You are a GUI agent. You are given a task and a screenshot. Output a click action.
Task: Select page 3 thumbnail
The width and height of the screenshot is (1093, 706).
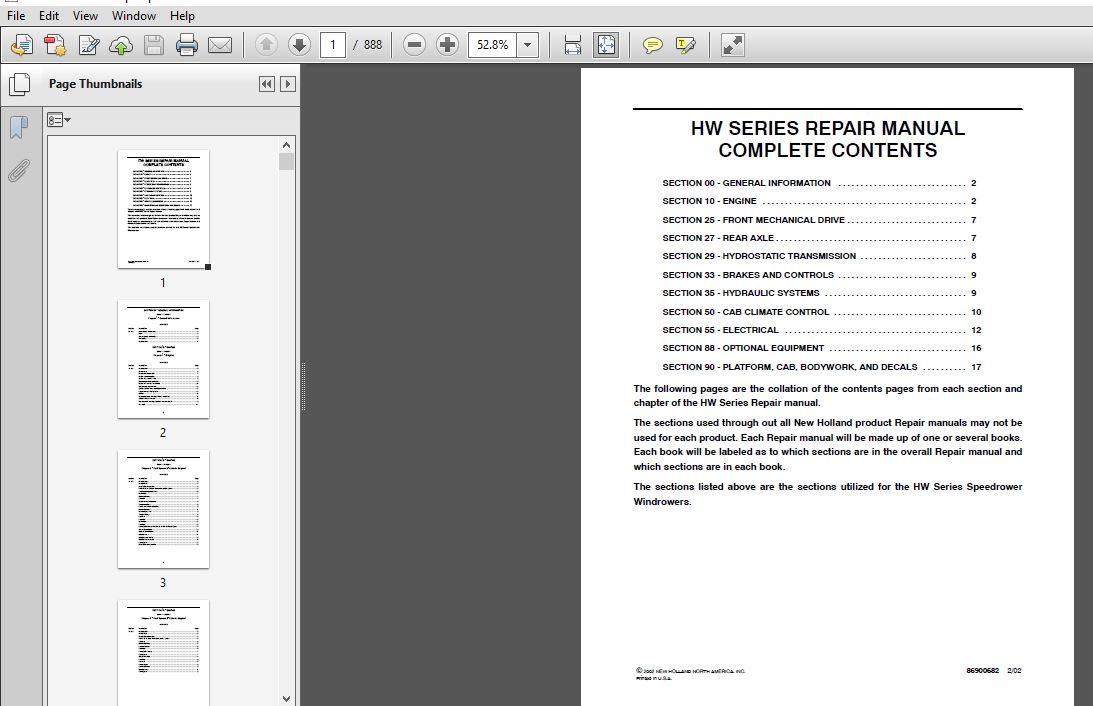[163, 509]
